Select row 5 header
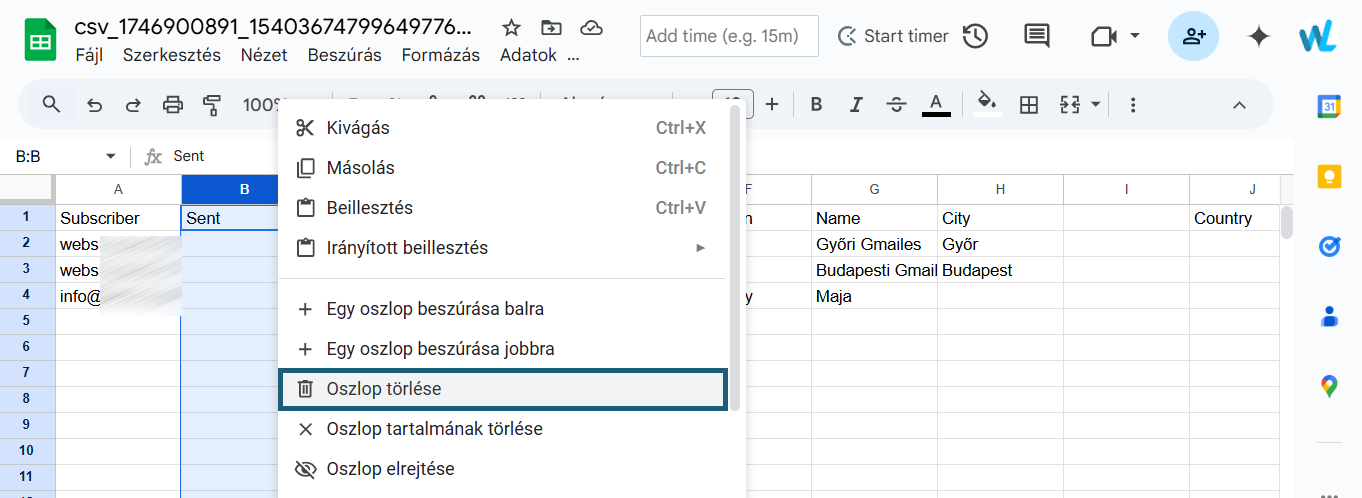The image size is (1362, 498). coord(27,320)
